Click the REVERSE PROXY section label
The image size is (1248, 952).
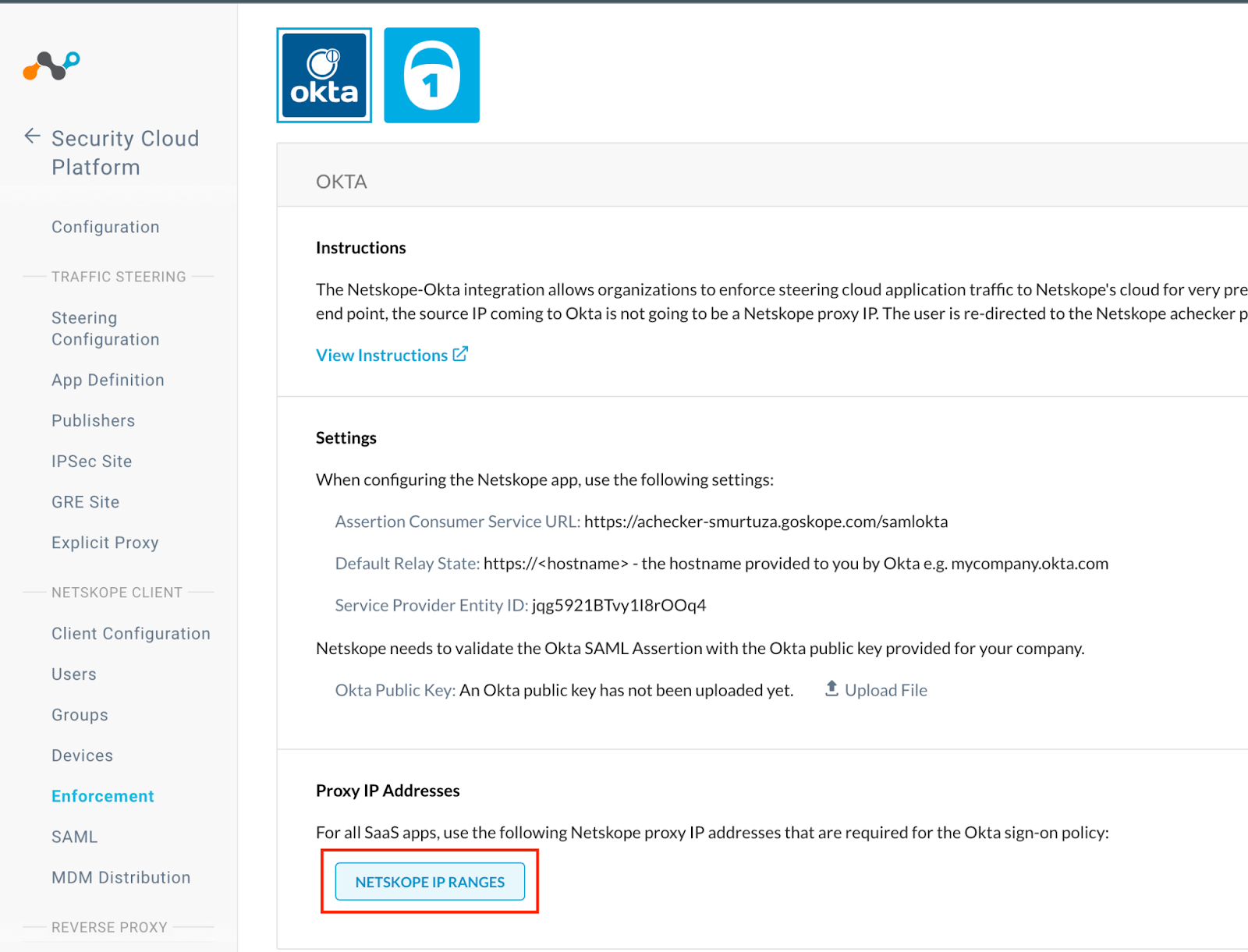coord(109,927)
